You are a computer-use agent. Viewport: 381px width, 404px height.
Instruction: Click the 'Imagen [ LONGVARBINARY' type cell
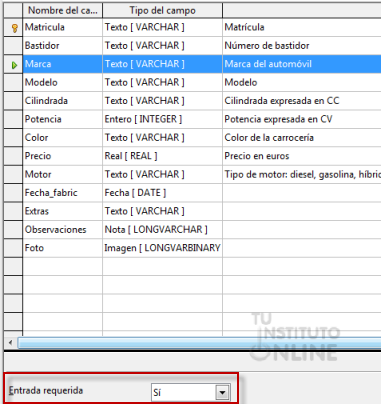(162, 248)
